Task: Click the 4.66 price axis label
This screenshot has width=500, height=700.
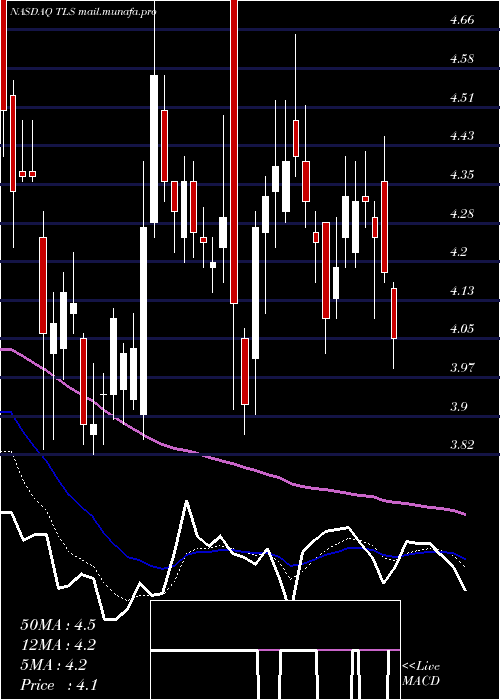Action: click(462, 20)
